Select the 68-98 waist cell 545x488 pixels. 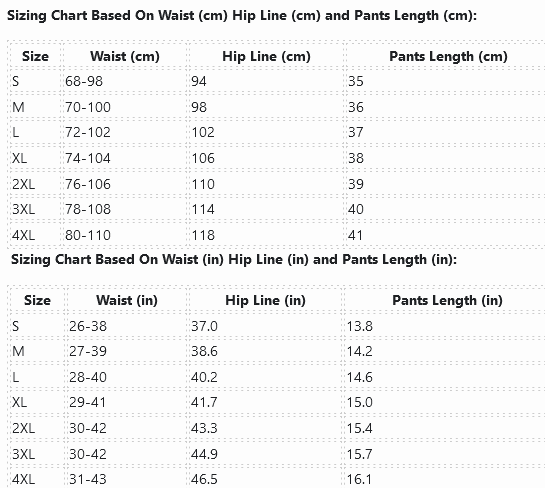coord(84,81)
